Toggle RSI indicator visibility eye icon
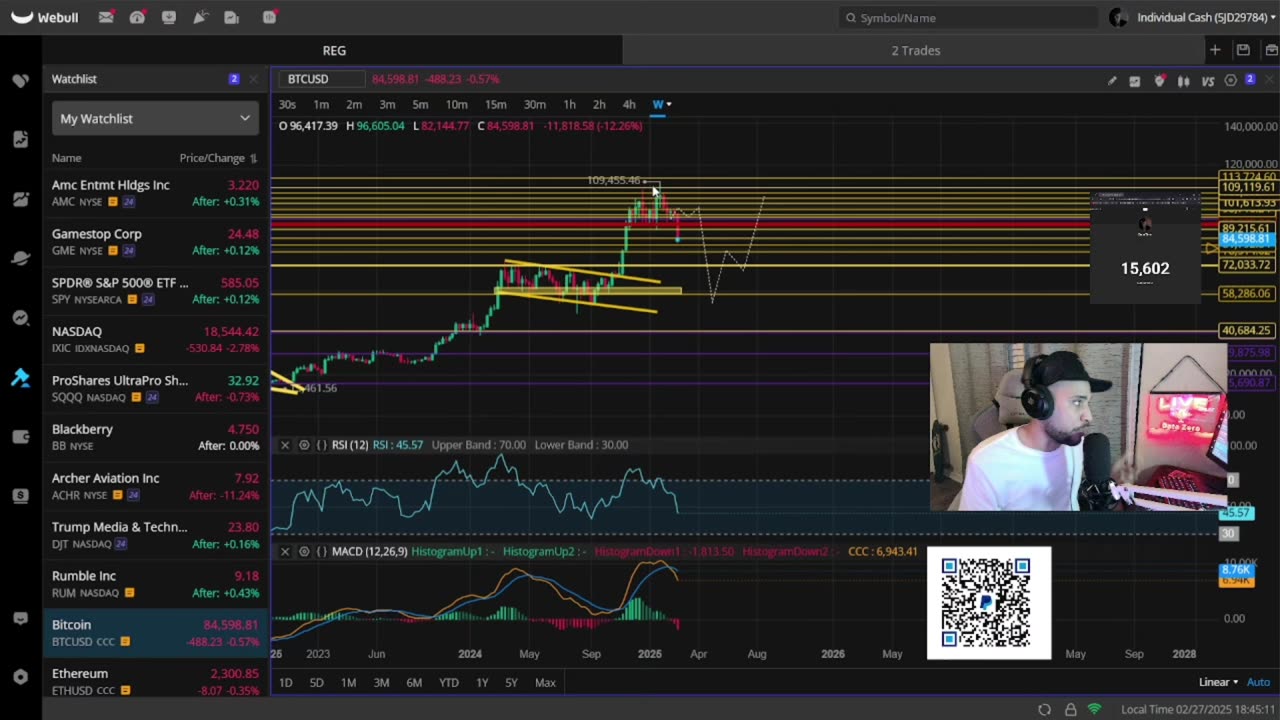The image size is (1280, 720). pos(304,445)
